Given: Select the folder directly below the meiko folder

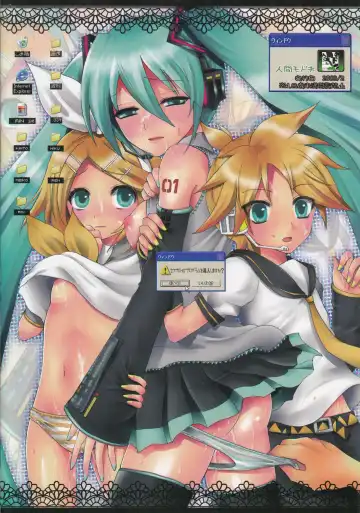Looking at the screenshot, I should (x=22, y=205).
